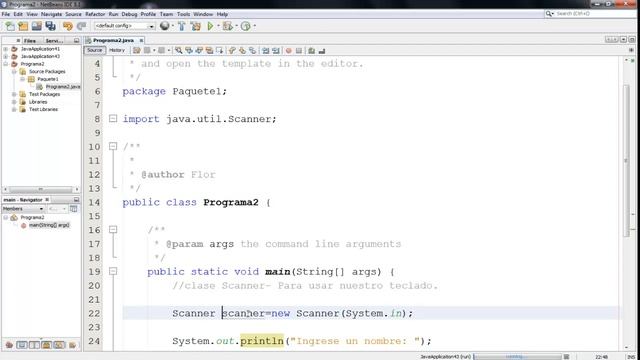
Task: Click the run progress bar in the status bar
Action: point(517,357)
